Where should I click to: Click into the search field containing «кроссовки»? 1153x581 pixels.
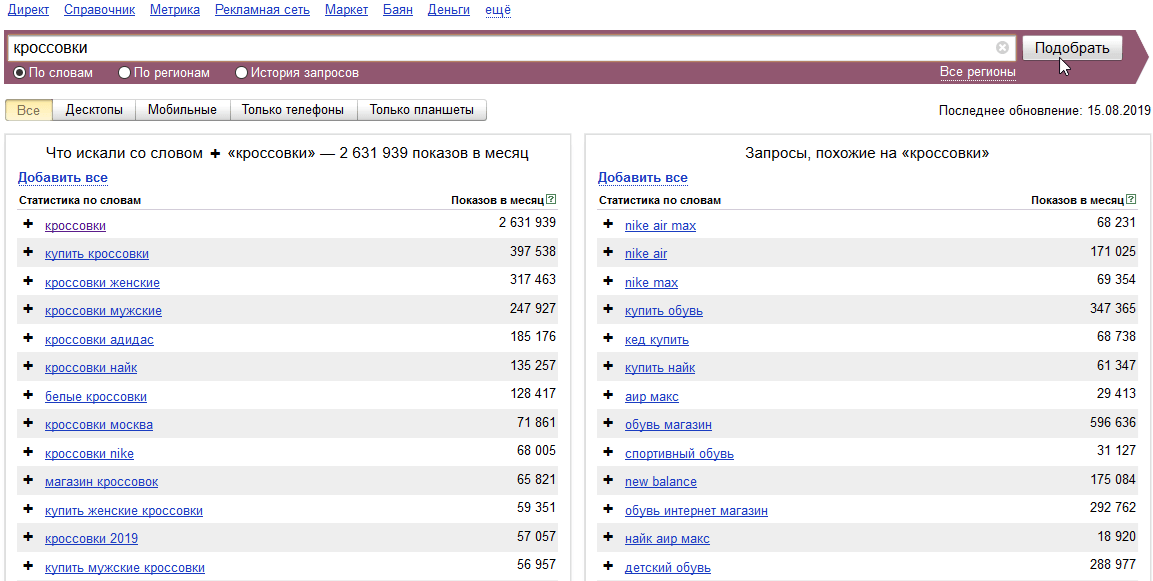click(x=500, y=48)
